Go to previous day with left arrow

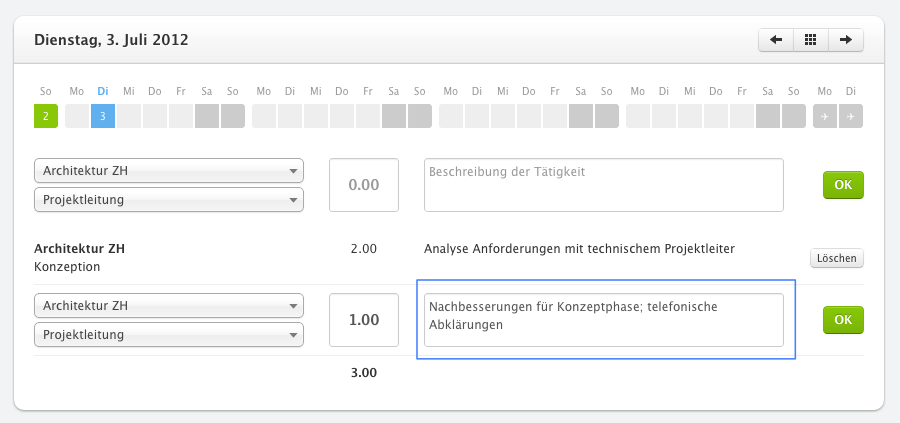[x=776, y=40]
